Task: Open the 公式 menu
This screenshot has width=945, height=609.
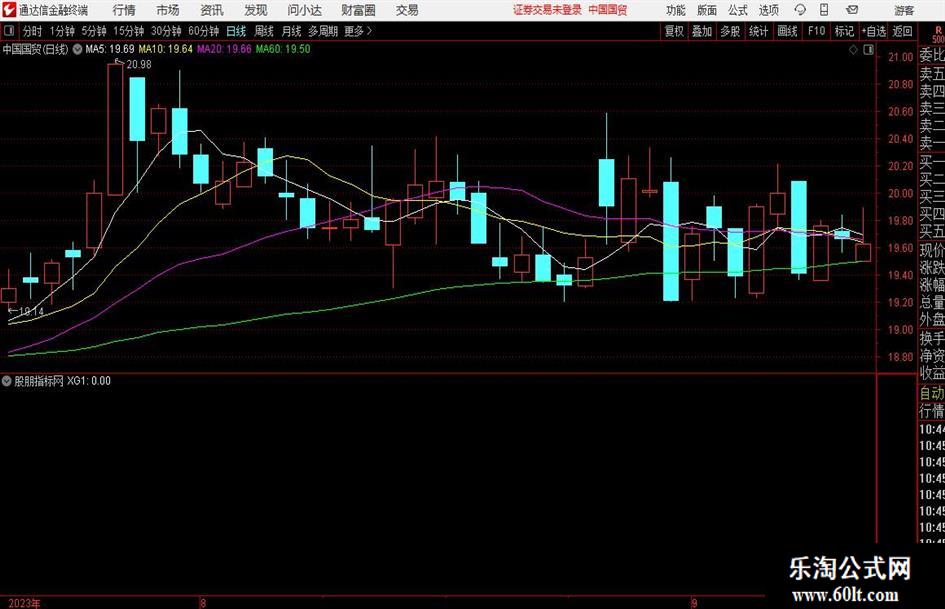Action: 737,10
